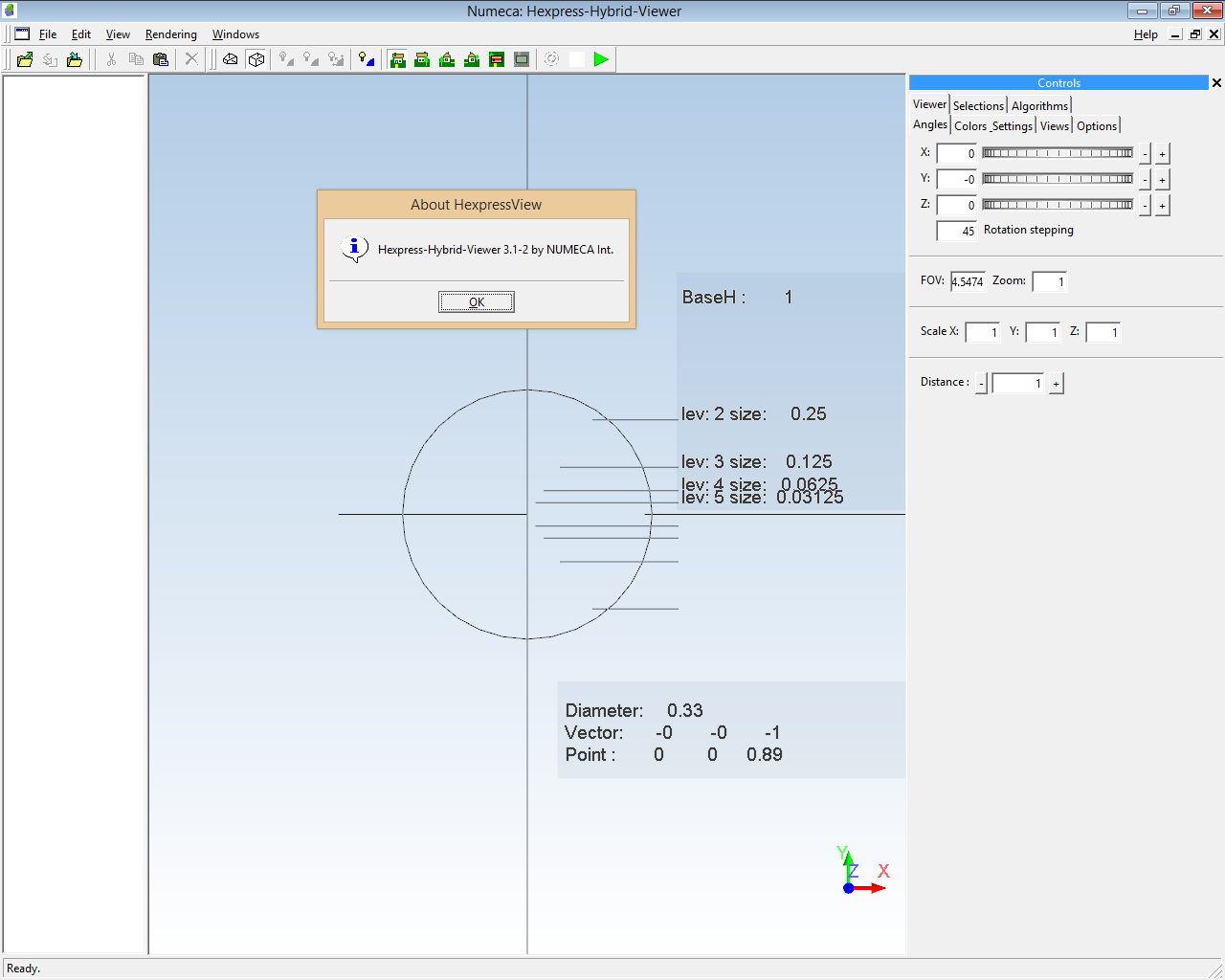Screen dimensions: 1225x980
Task: Close the Controls panel with the X
Action: 1216,83
